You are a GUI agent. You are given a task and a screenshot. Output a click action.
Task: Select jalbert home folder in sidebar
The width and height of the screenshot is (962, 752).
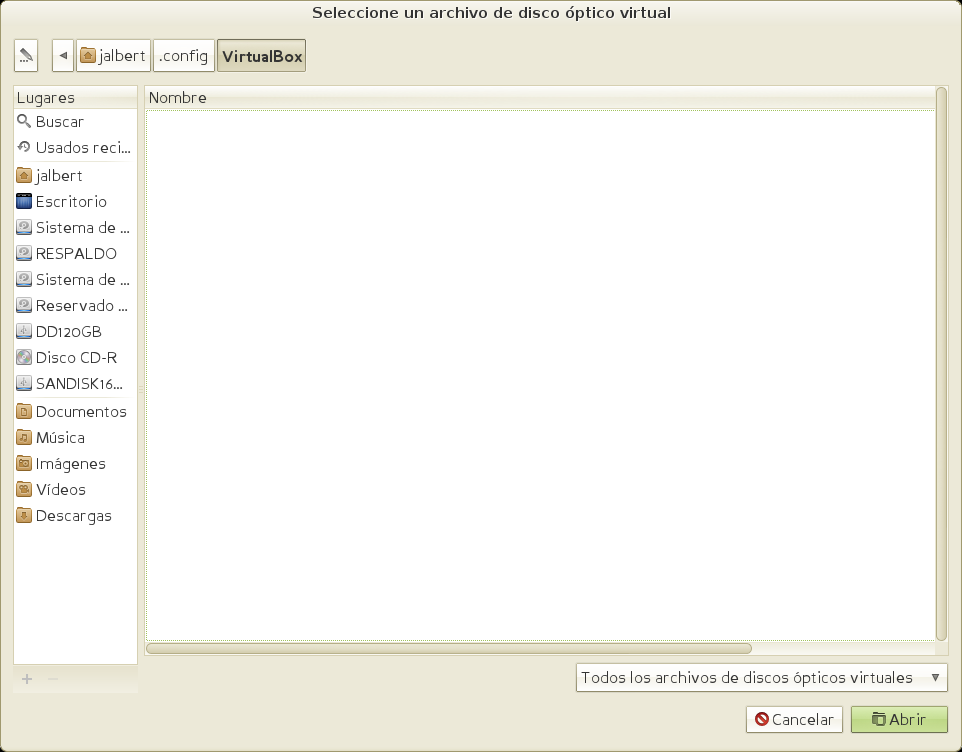[x=59, y=176]
